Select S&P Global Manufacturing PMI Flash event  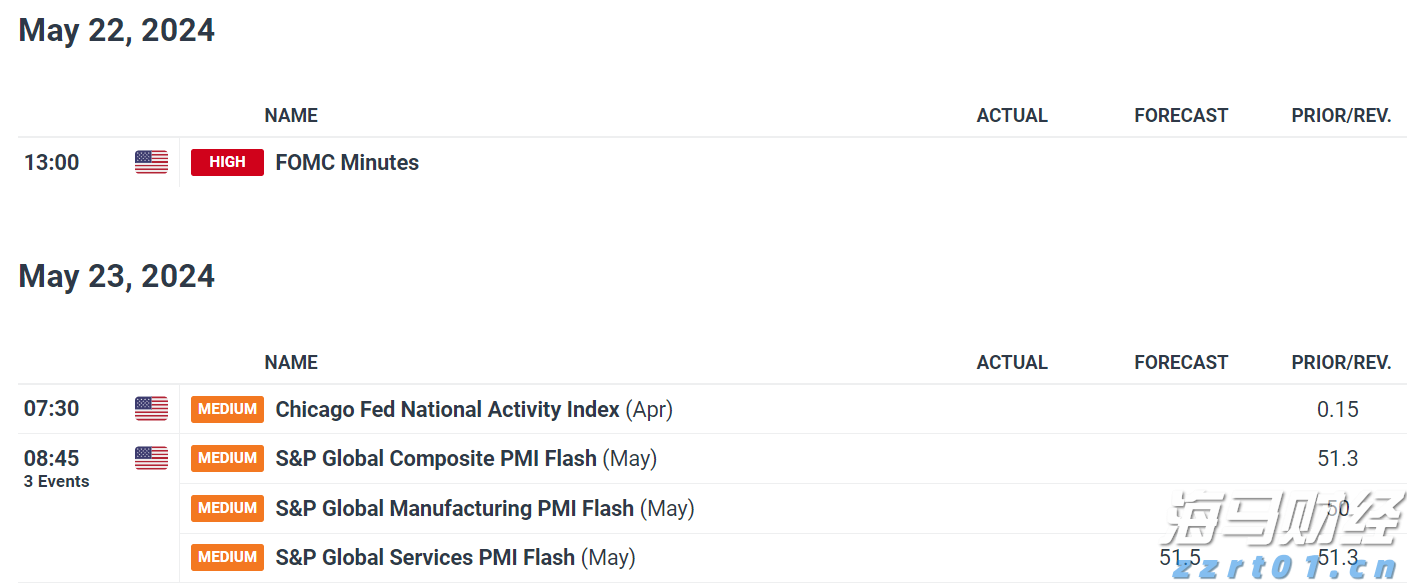point(454,508)
